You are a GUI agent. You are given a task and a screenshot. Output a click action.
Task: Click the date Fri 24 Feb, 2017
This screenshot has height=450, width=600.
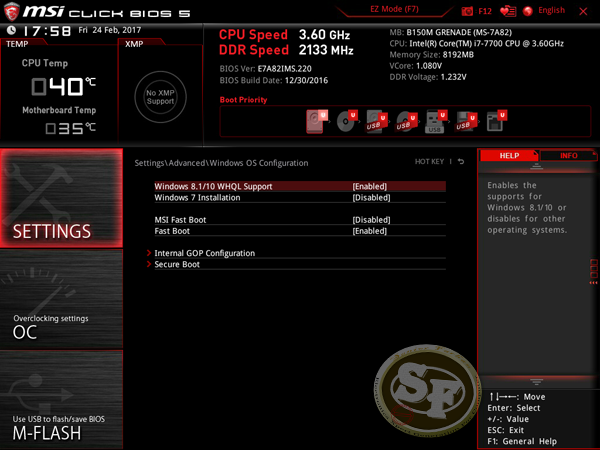(110, 30)
